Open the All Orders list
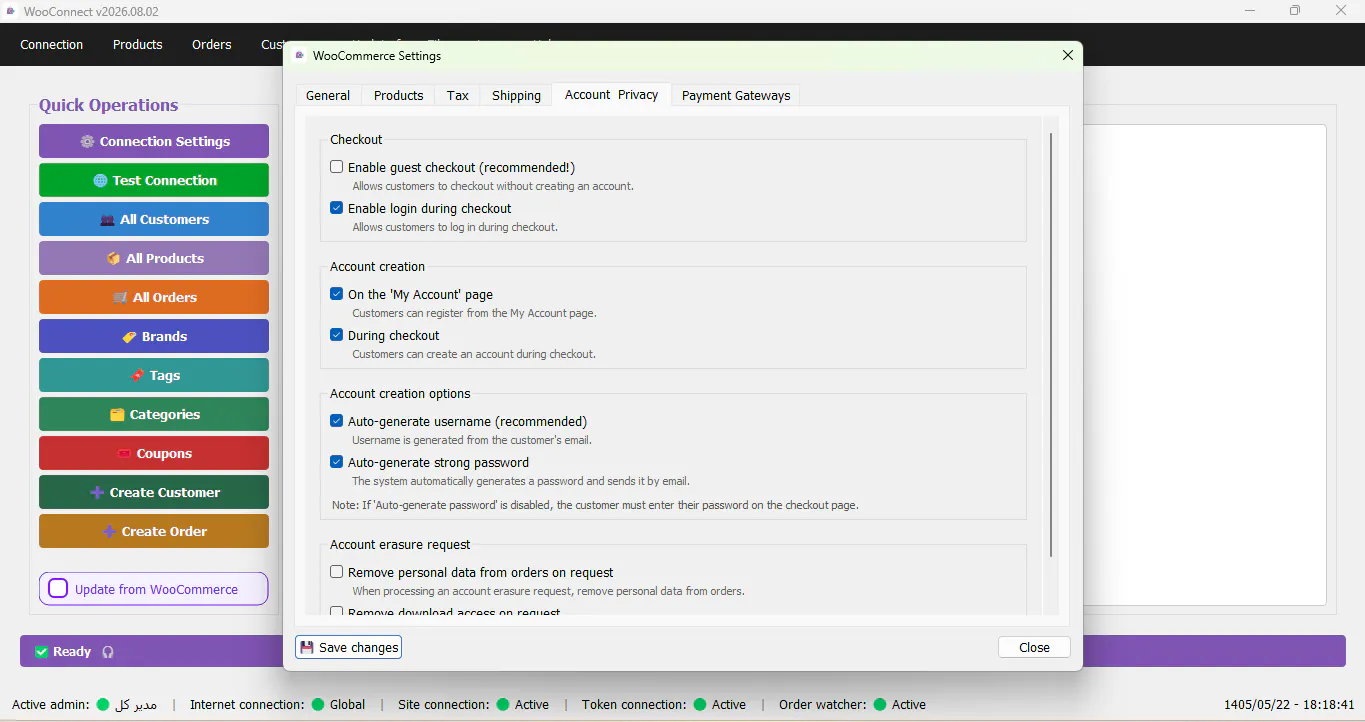 154,297
